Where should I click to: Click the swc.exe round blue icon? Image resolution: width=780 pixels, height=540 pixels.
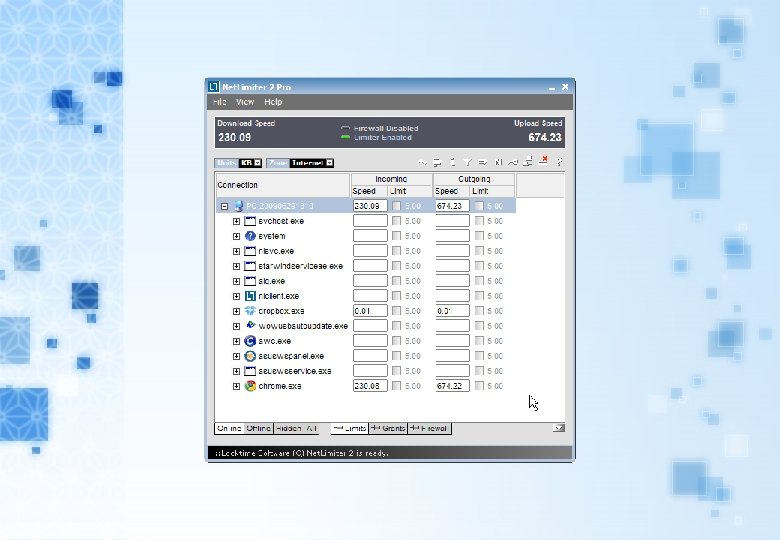click(250, 341)
